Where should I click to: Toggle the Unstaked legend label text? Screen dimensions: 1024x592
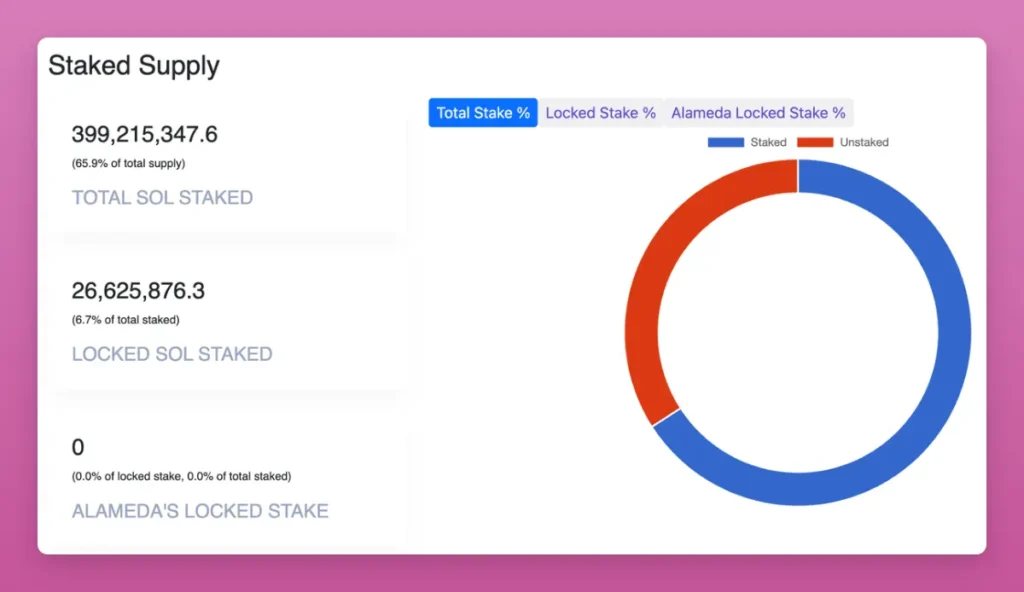864,143
